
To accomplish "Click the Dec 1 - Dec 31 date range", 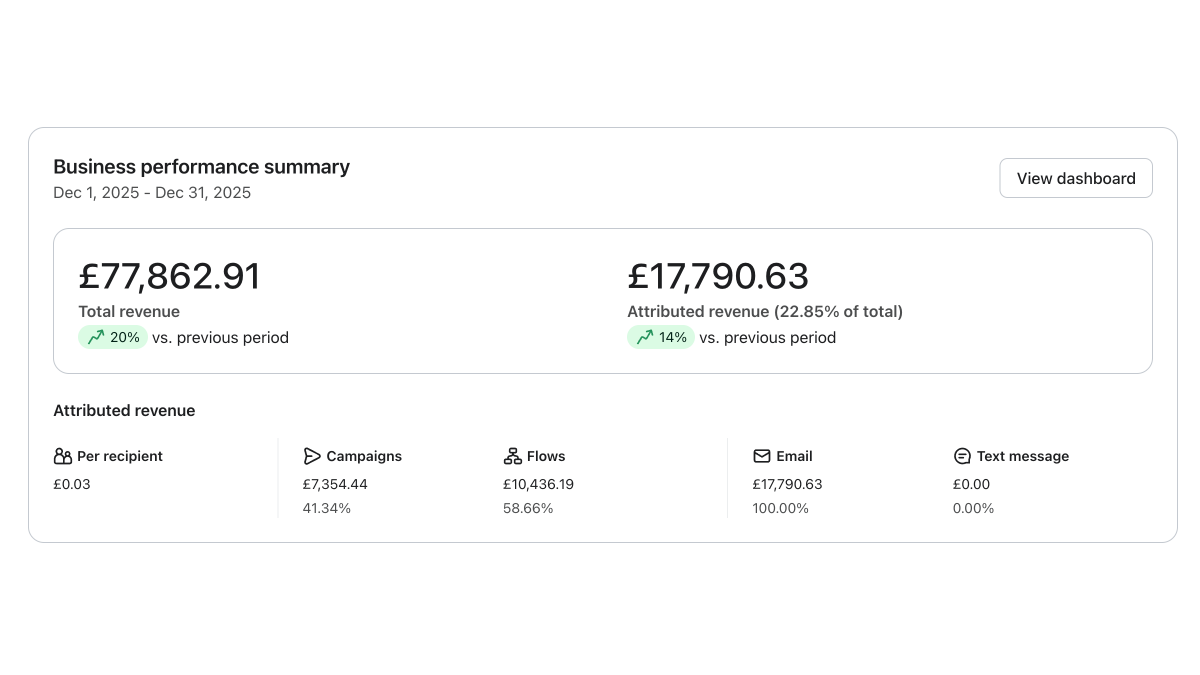I will click(x=152, y=193).
